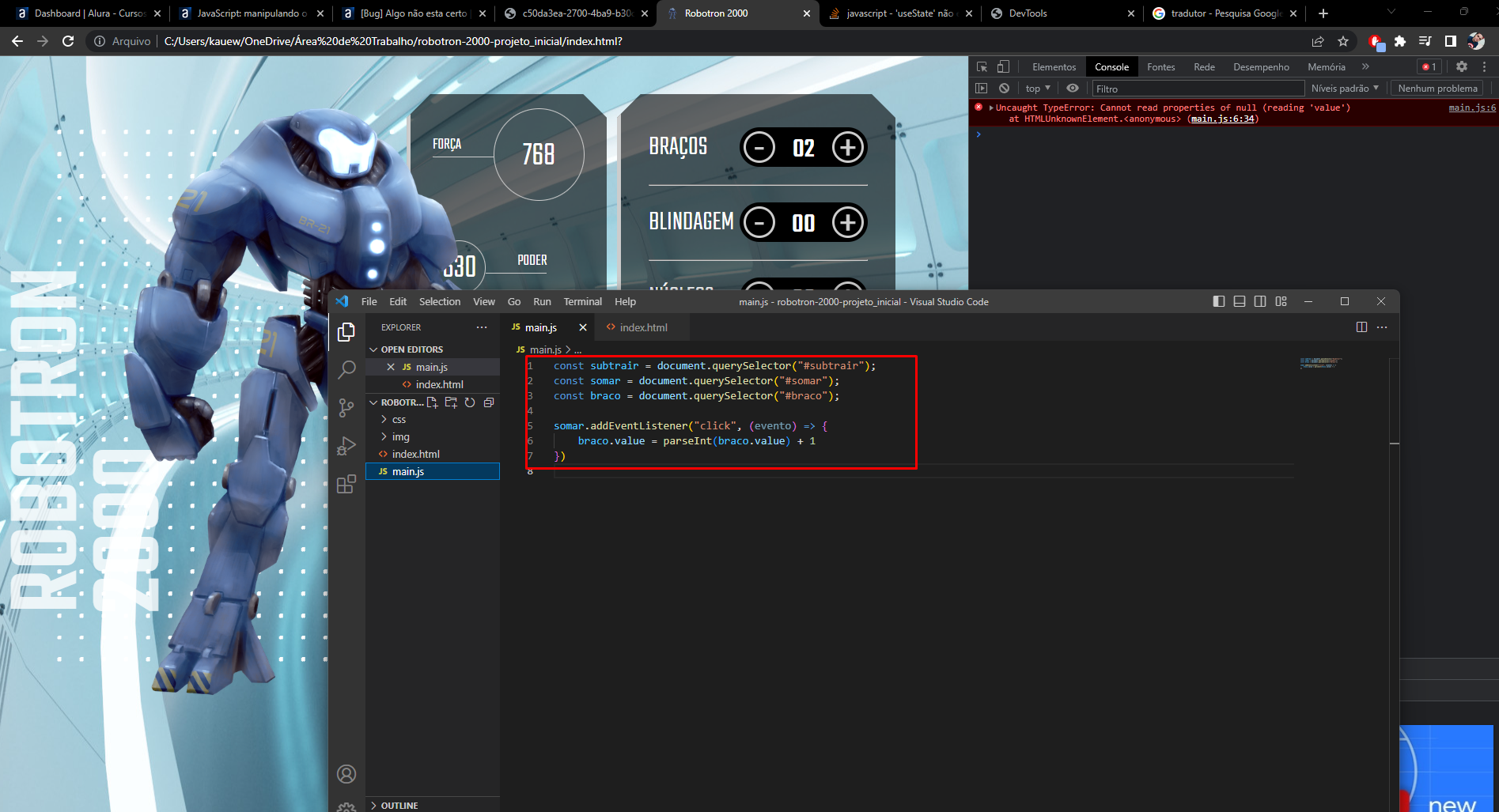Refresh the explorer file tree
1499x812 pixels.
[470, 402]
